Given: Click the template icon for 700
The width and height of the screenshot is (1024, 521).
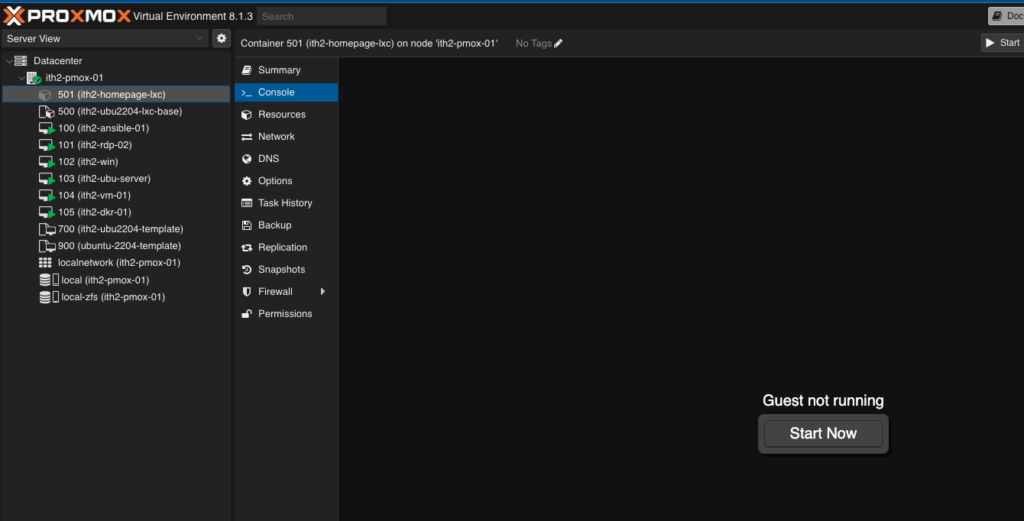Looking at the screenshot, I should pos(47,229).
